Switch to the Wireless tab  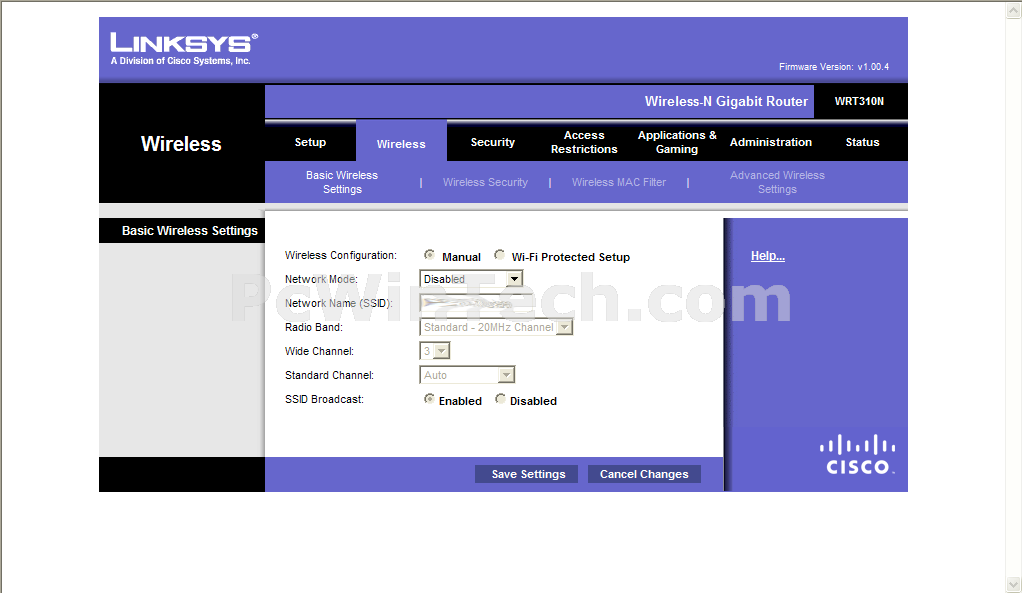(x=401, y=143)
